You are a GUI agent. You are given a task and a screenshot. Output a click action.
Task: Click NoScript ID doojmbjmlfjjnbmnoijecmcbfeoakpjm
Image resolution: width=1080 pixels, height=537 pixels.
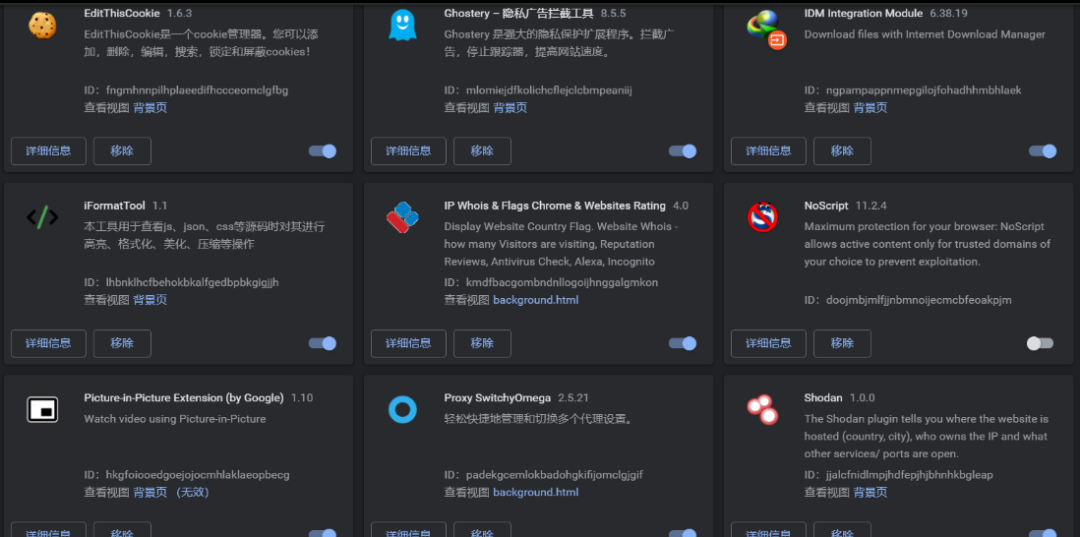click(x=919, y=300)
